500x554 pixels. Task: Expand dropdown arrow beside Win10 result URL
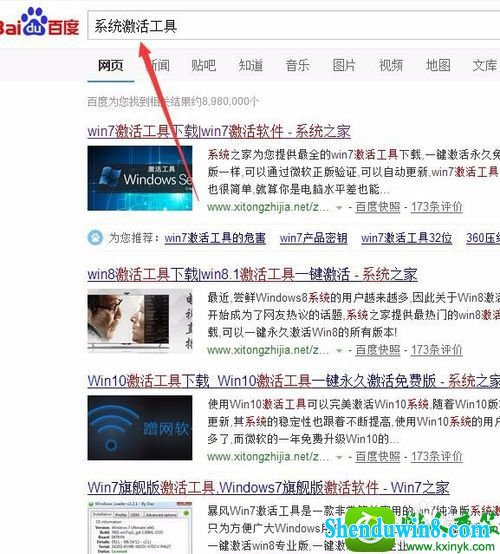point(339,458)
